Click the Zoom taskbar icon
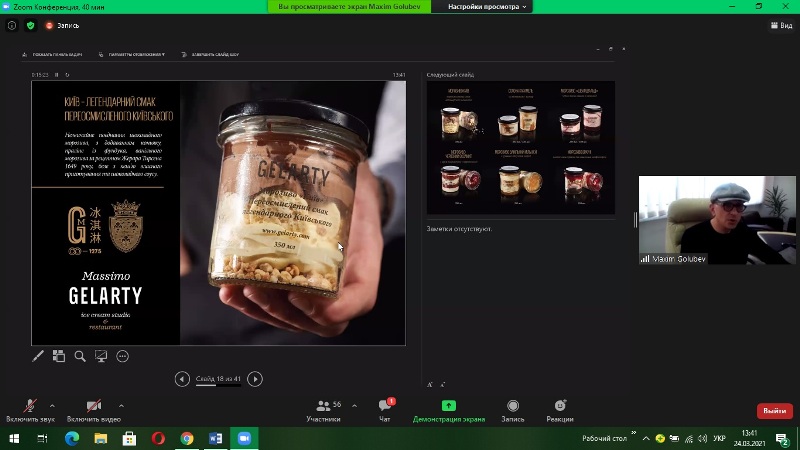800x450 pixels. click(x=244, y=438)
